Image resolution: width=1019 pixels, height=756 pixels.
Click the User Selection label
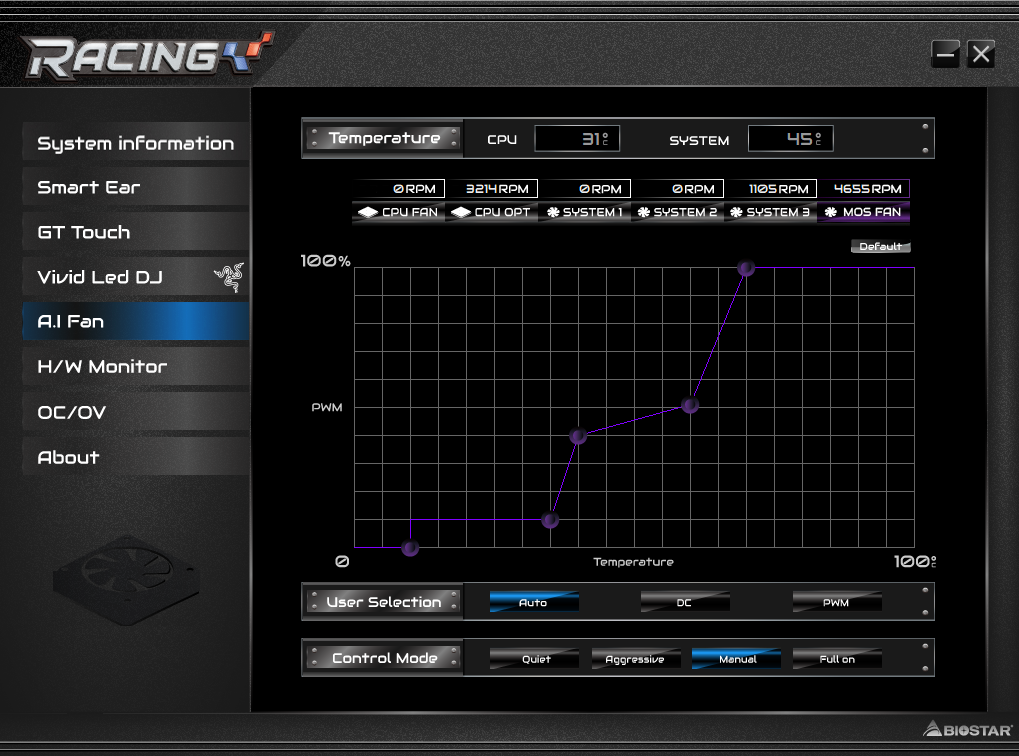[x=383, y=602]
